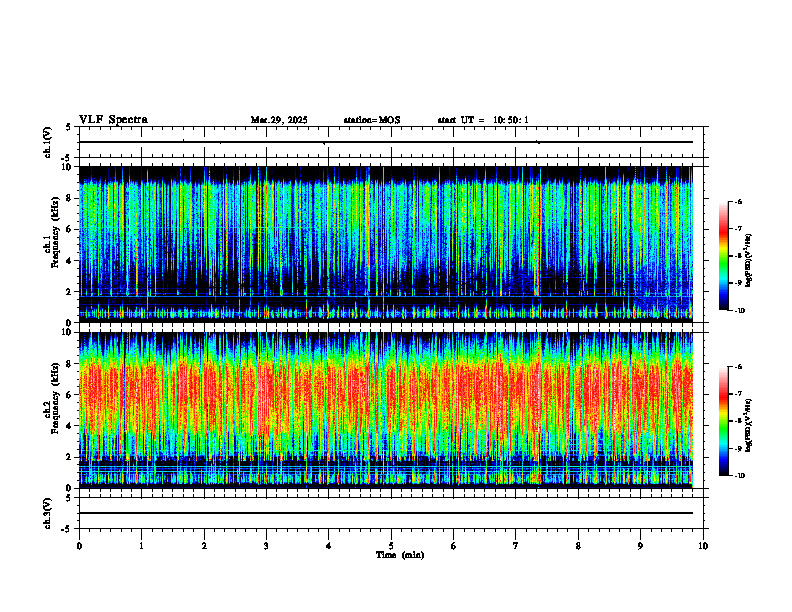Click time axis tick label "1"
This screenshot has height=612, width=792.
point(141,546)
